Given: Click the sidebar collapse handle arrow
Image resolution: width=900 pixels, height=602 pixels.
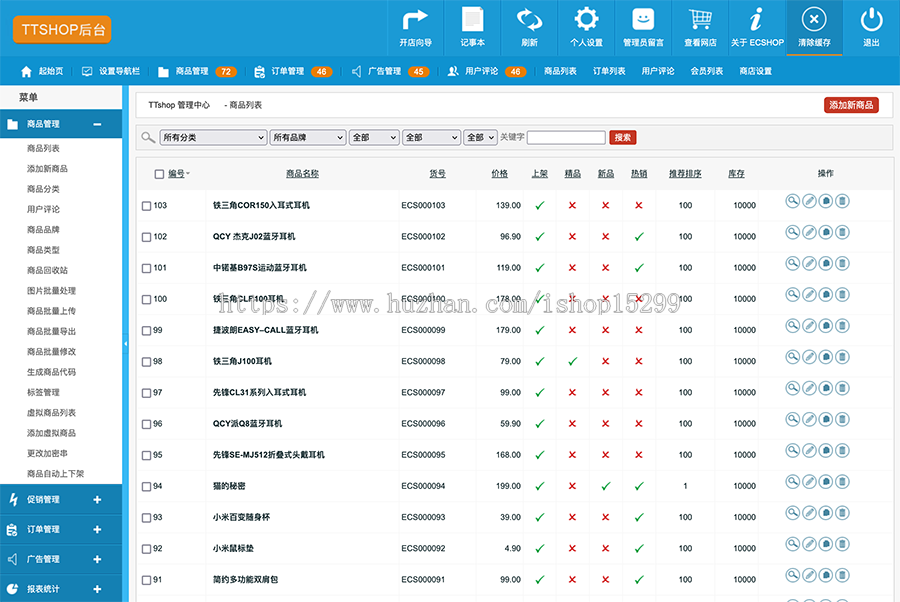Looking at the screenshot, I should (125, 344).
